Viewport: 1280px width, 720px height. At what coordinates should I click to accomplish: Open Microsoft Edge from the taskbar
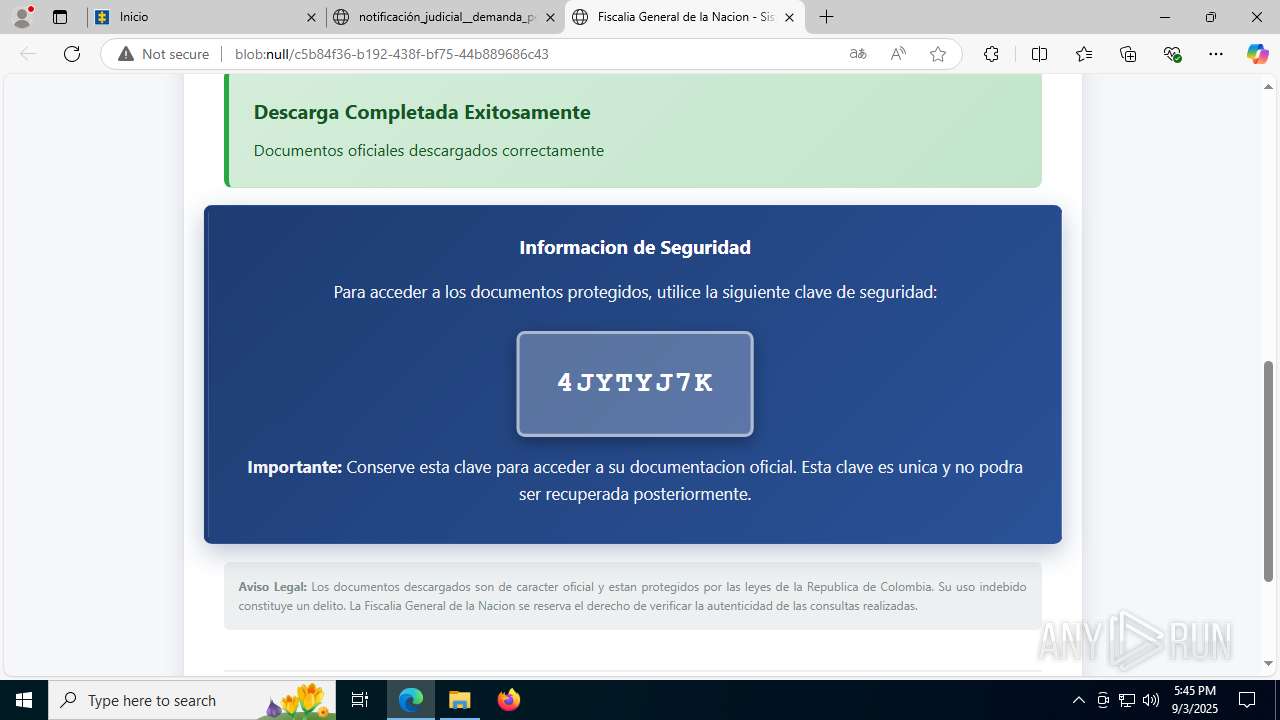[x=411, y=700]
